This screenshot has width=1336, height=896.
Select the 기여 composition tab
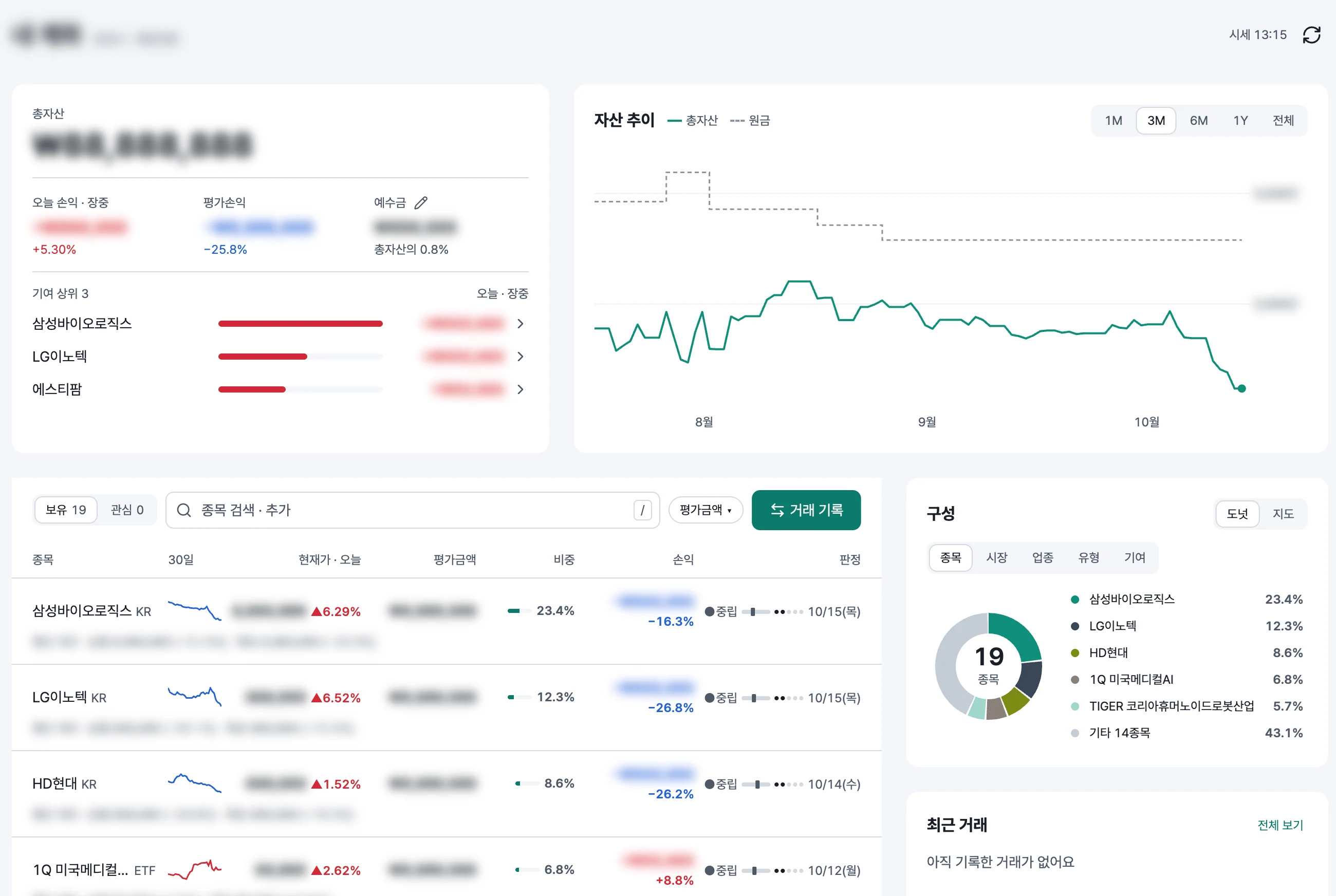(1134, 558)
